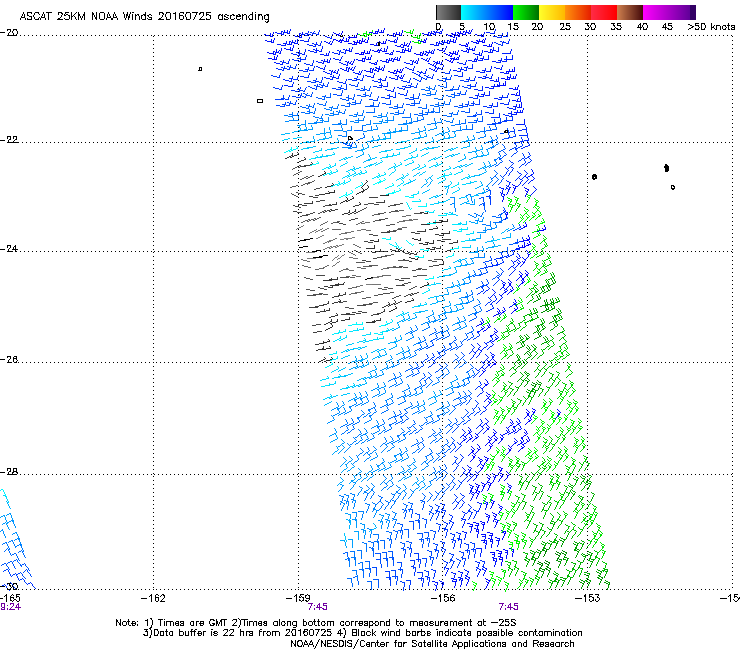Screen dimensions: 740x650
Task: Select the cyan-blue 5-15 knots legend swatch
Action: pos(487,12)
